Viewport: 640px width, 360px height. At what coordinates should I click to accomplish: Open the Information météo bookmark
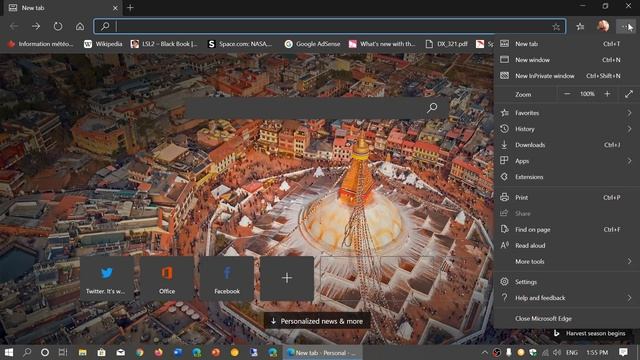(40, 44)
